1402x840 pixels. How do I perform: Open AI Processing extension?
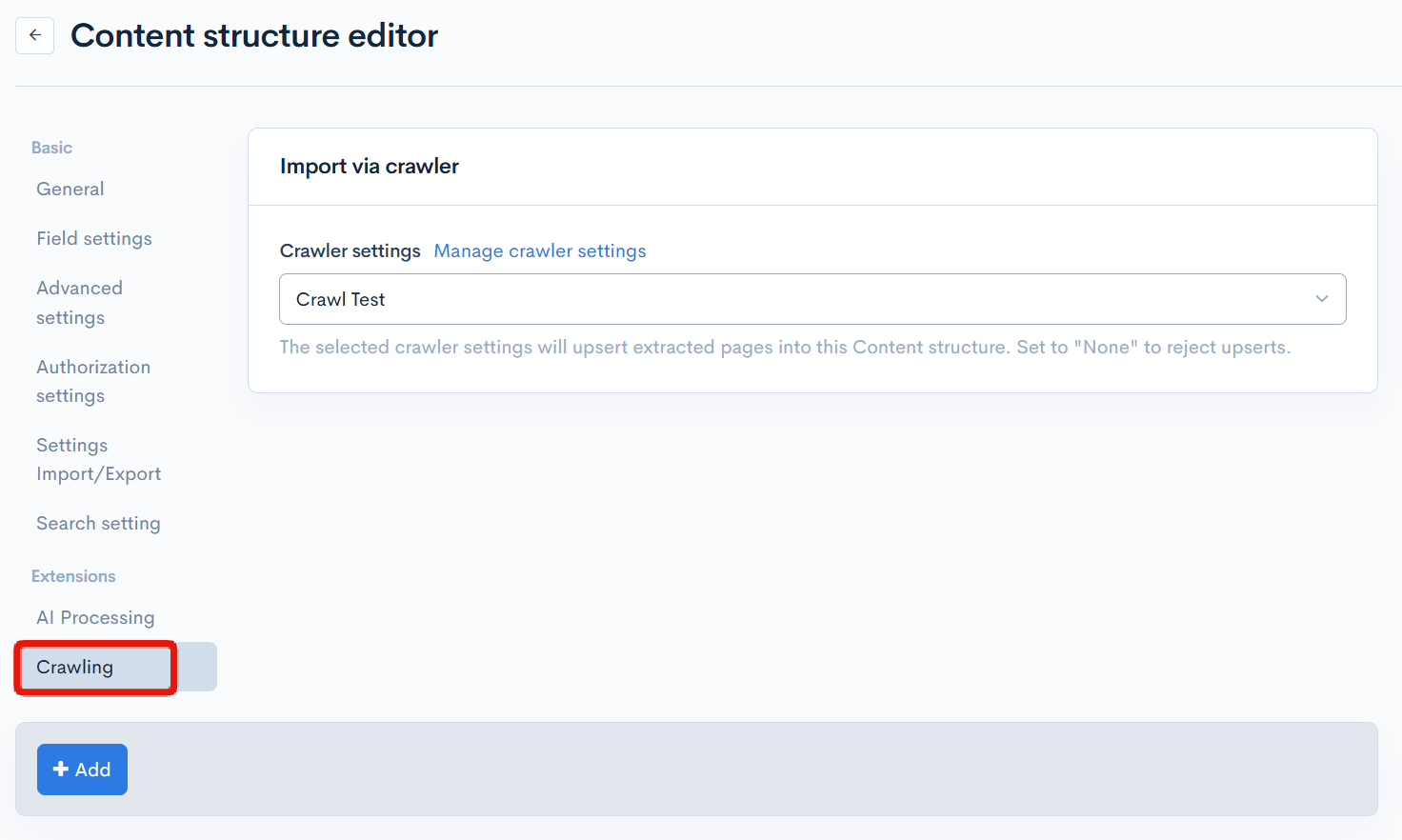[x=95, y=617]
